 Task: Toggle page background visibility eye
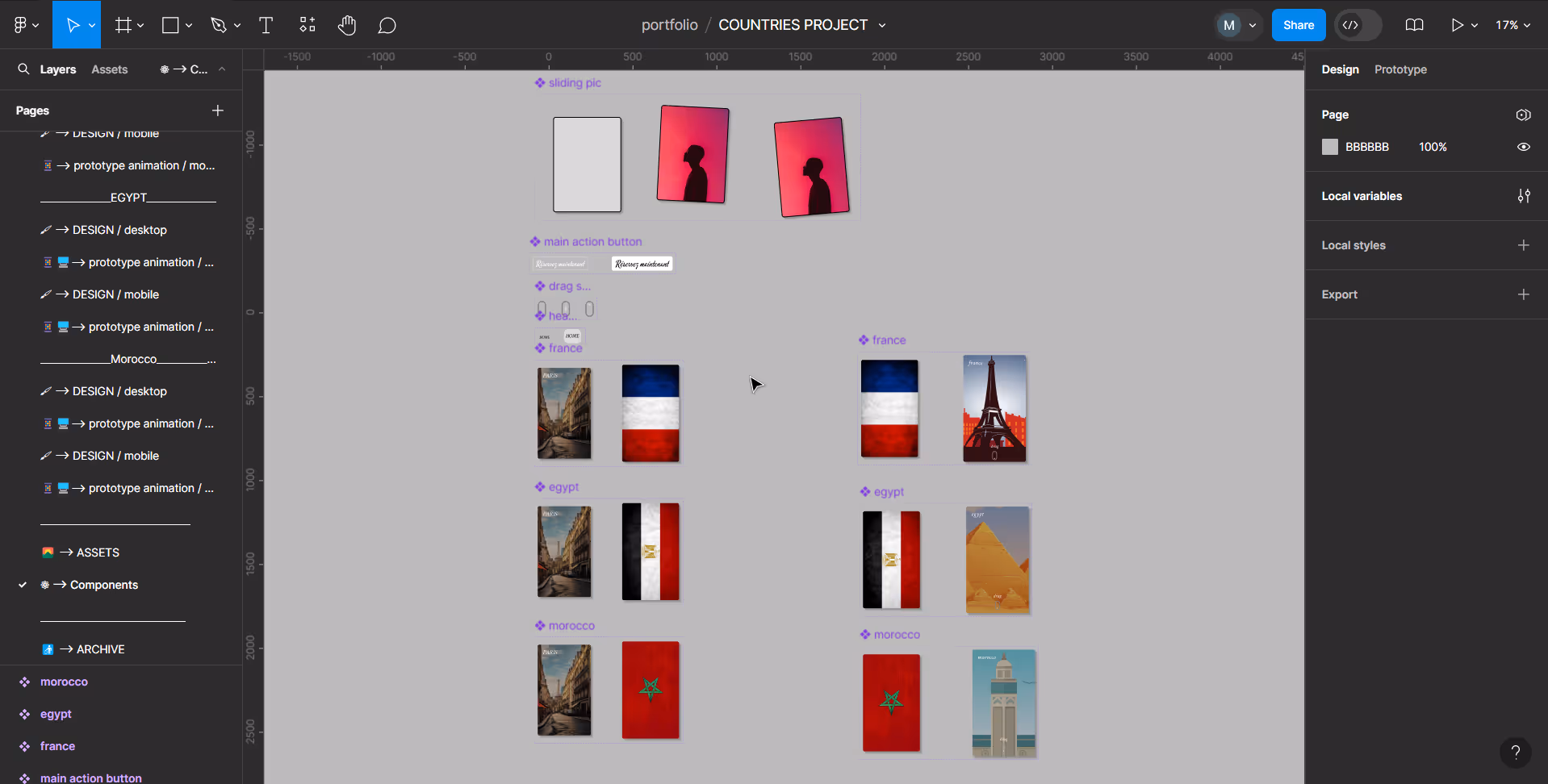[1524, 147]
